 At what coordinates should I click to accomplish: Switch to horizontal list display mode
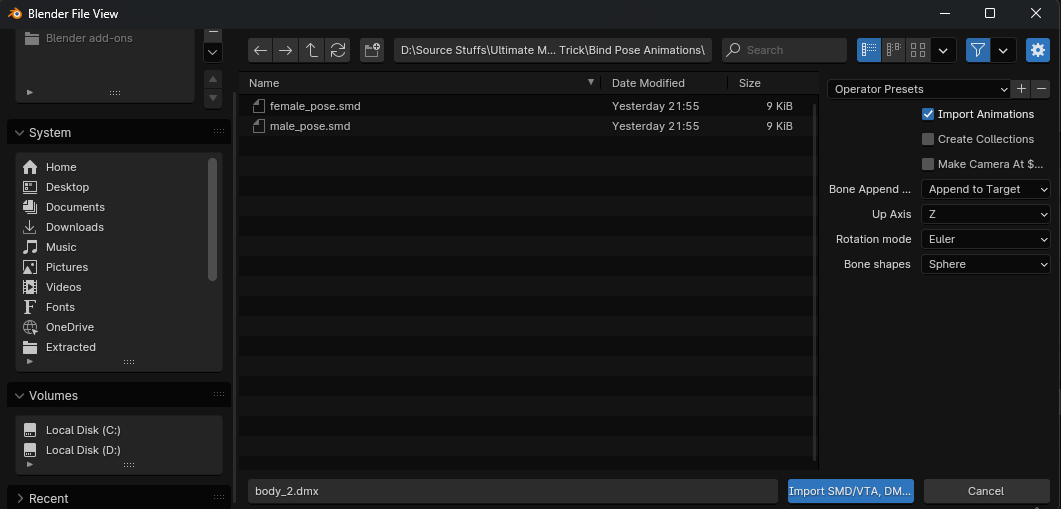pyautogui.click(x=894, y=50)
